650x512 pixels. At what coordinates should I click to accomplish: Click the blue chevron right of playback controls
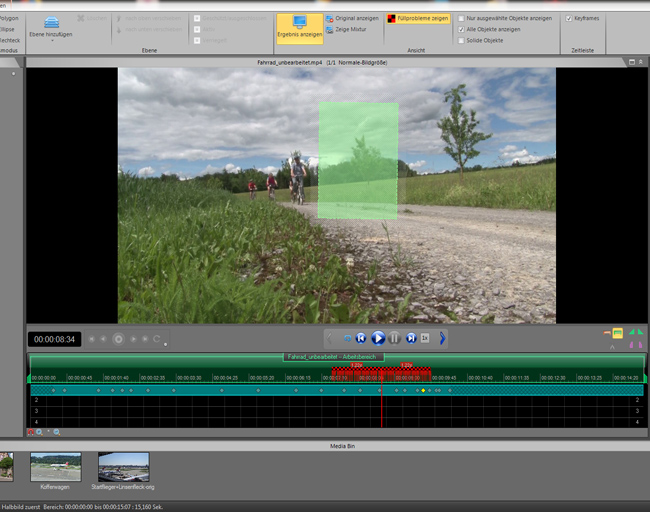(x=442, y=338)
